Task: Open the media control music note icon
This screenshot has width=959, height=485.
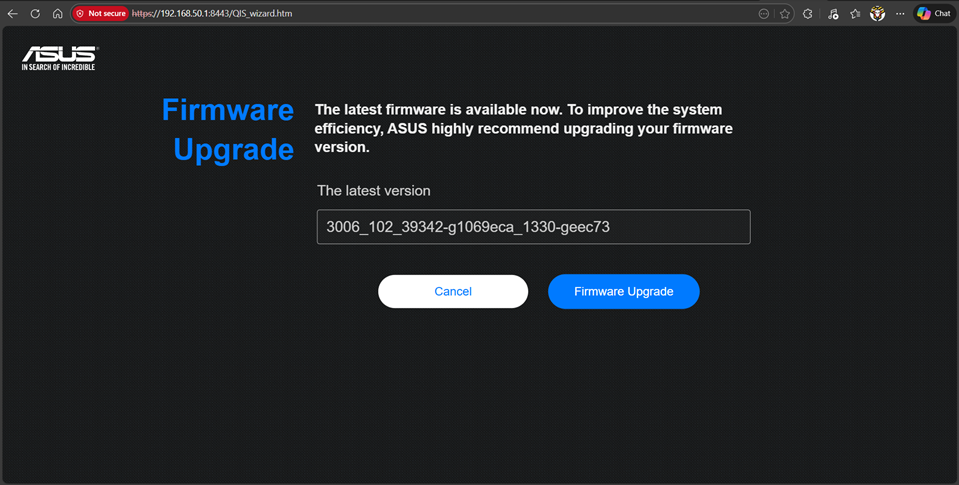Action: pyautogui.click(x=833, y=14)
